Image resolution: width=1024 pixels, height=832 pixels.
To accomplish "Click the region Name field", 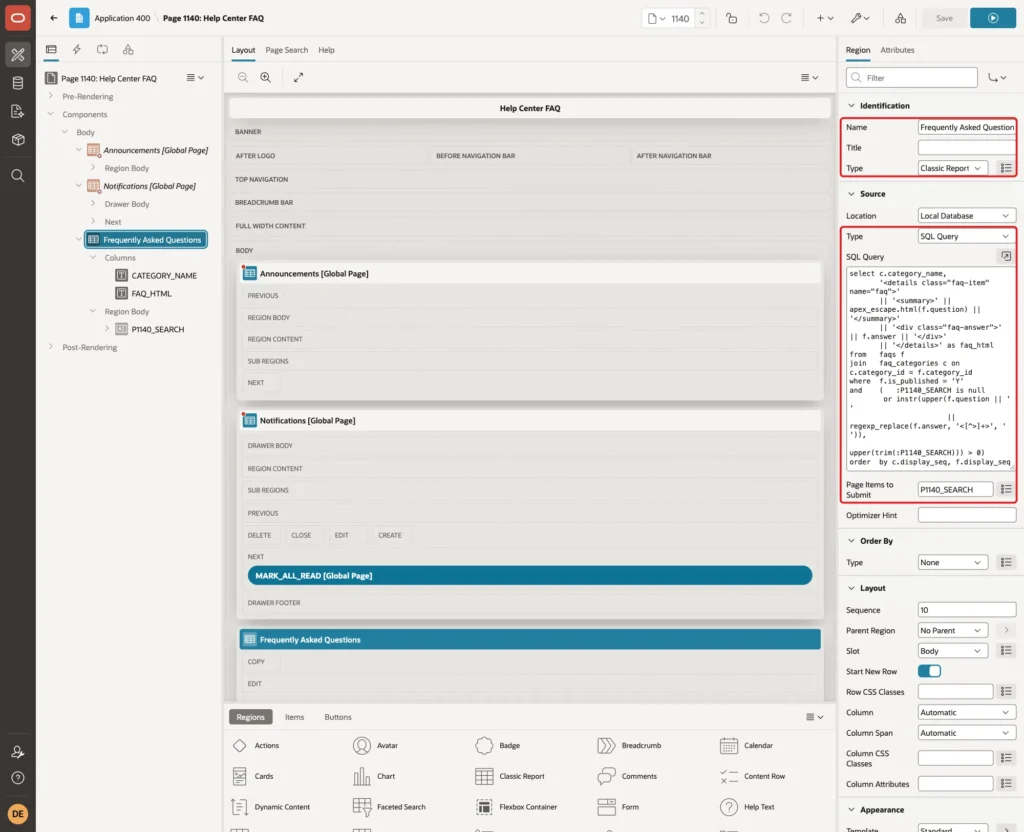I will tap(967, 127).
